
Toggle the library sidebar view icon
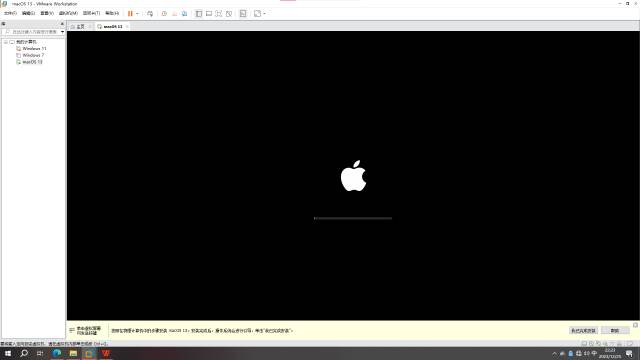[198, 13]
